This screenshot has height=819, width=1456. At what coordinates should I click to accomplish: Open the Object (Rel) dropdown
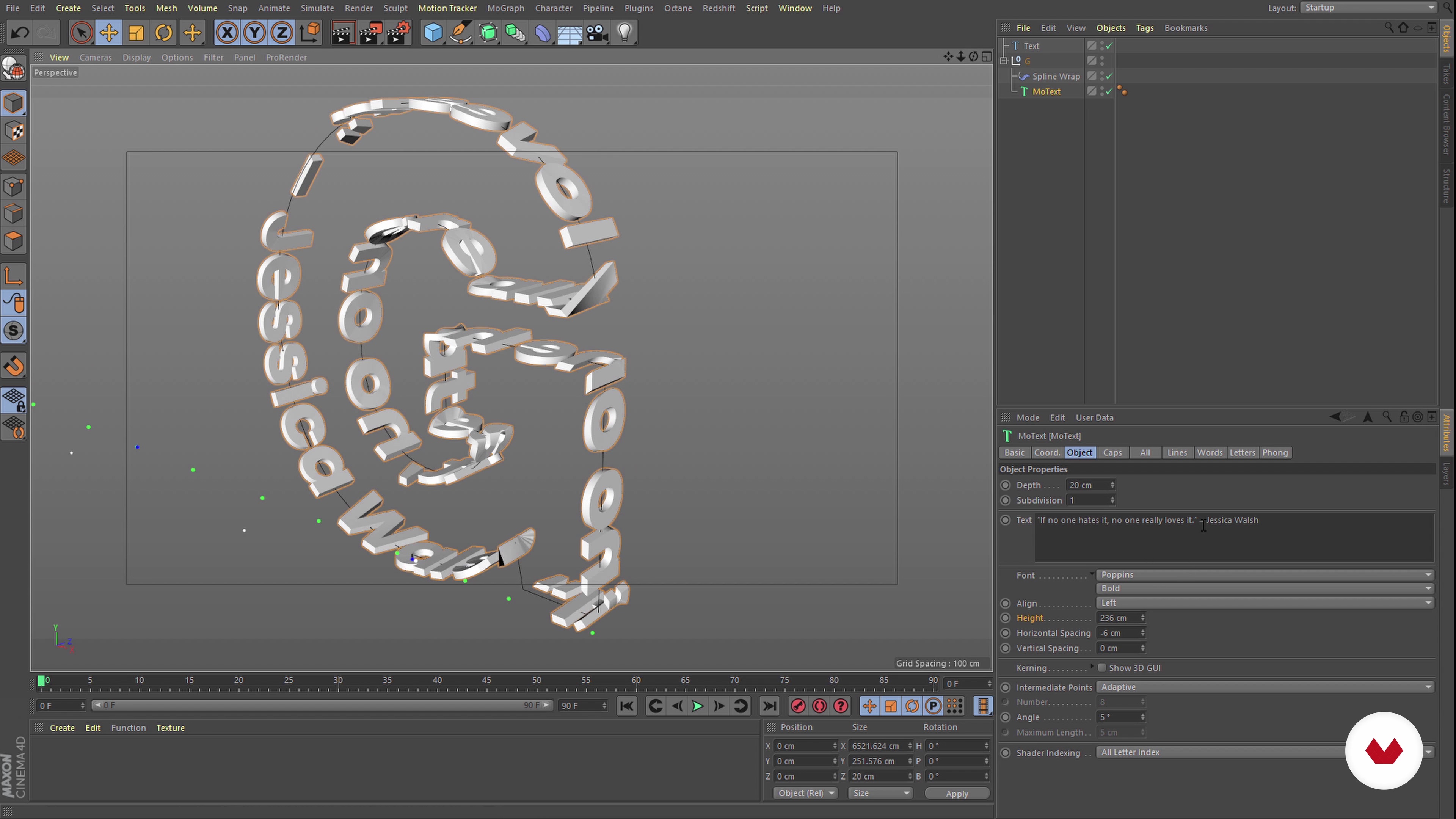tap(805, 794)
